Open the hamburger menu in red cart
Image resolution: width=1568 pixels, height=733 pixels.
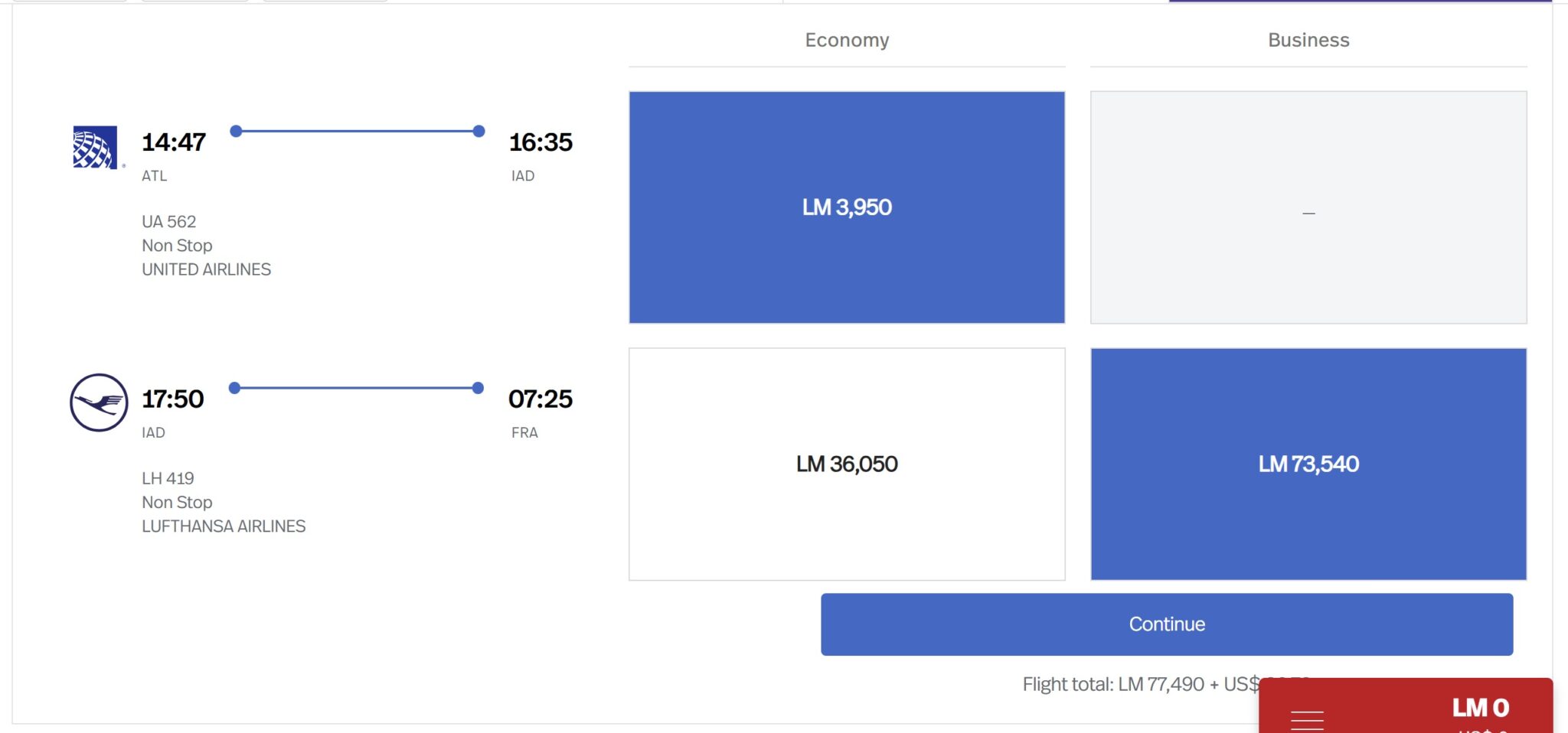[1307, 721]
